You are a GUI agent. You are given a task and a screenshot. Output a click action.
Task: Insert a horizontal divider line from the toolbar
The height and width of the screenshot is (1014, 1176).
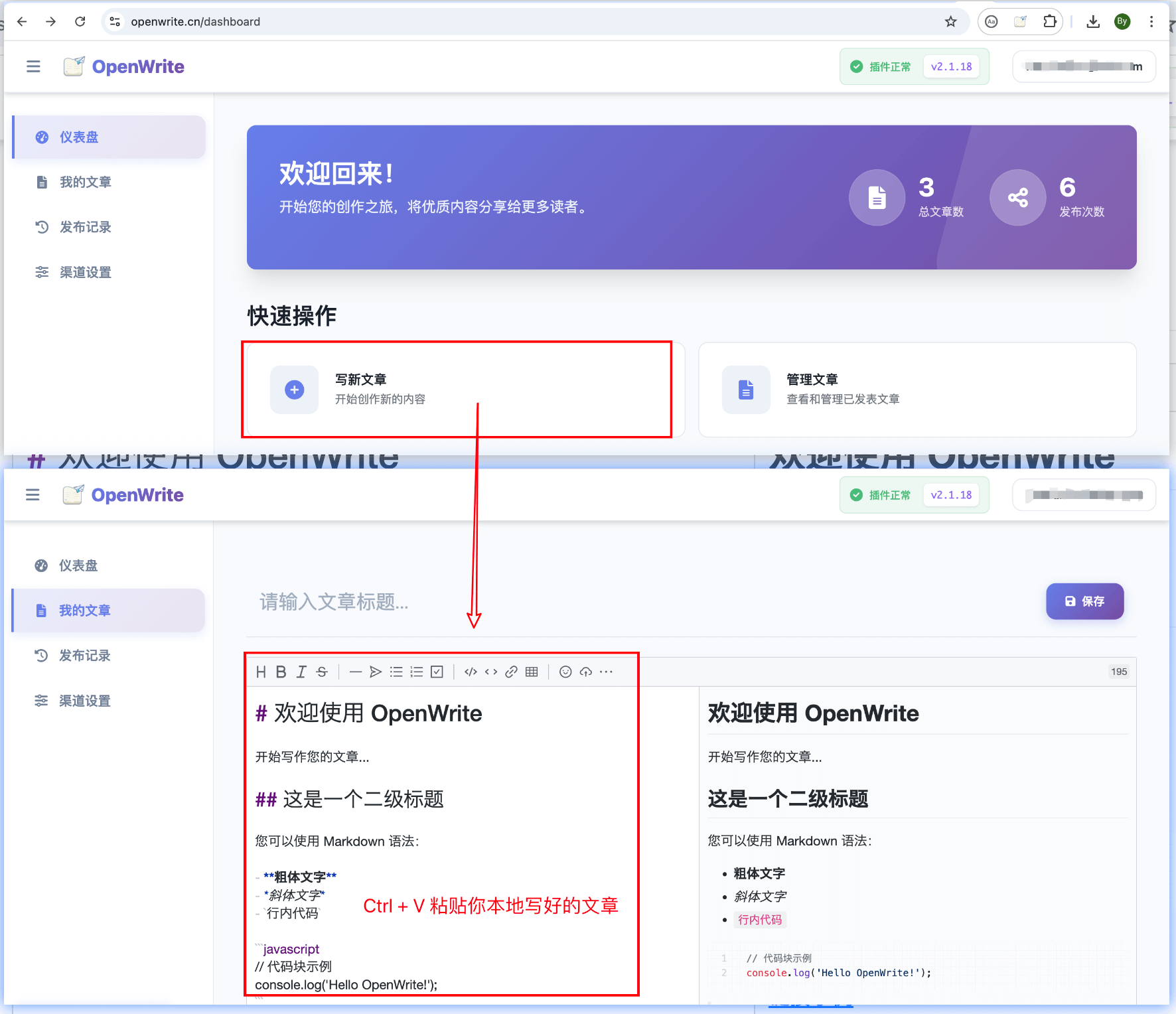pyautogui.click(x=356, y=672)
